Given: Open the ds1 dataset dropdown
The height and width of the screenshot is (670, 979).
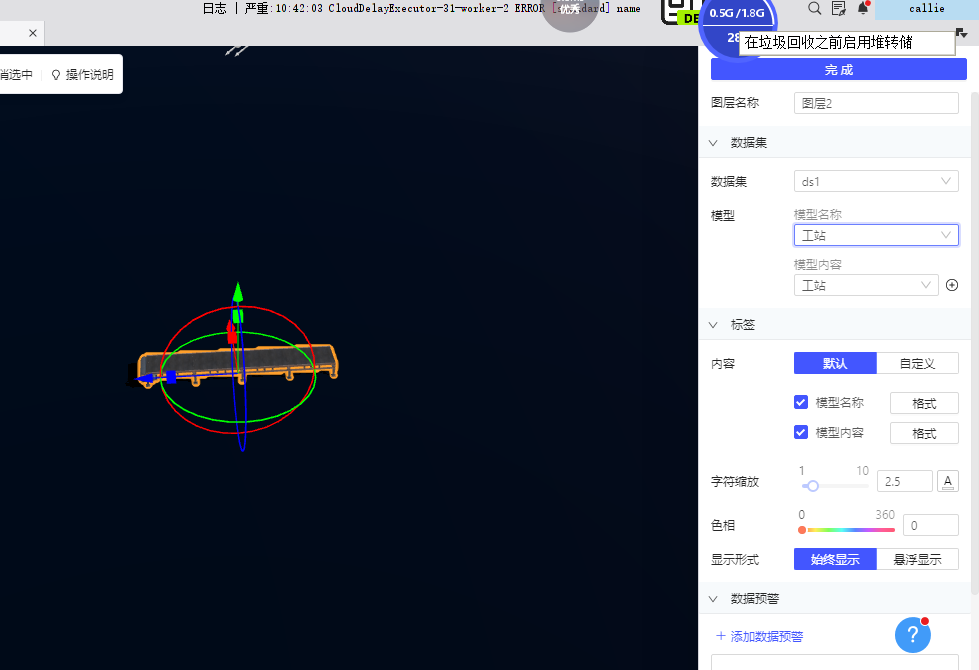Looking at the screenshot, I should click(x=876, y=182).
